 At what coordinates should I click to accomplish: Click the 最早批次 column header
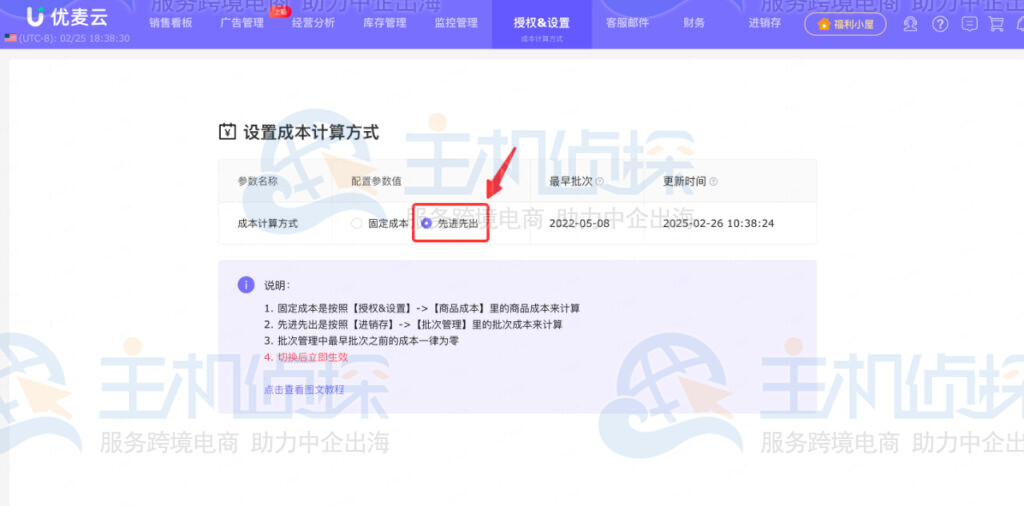pyautogui.click(x=571, y=182)
